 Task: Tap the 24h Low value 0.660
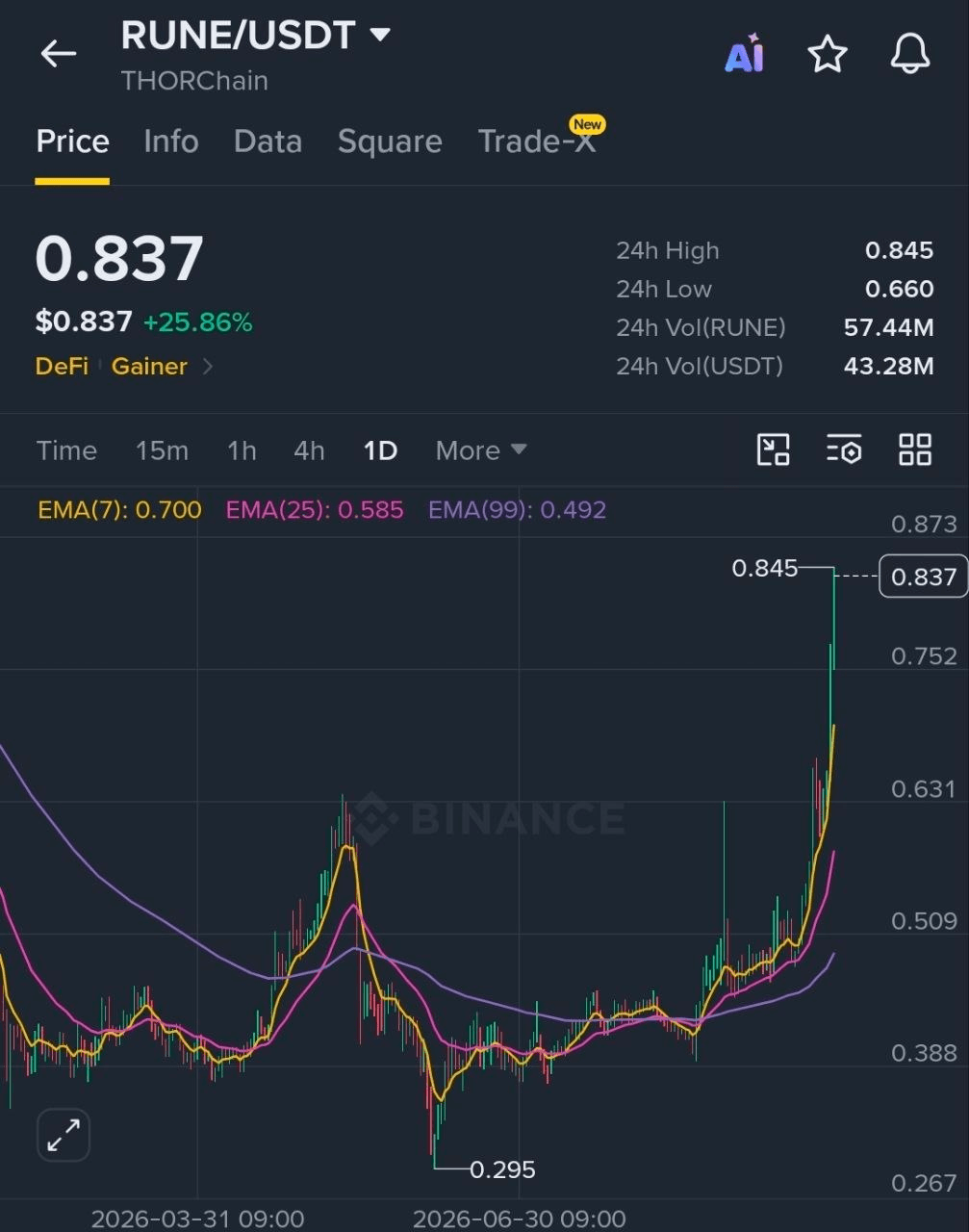pos(899,289)
